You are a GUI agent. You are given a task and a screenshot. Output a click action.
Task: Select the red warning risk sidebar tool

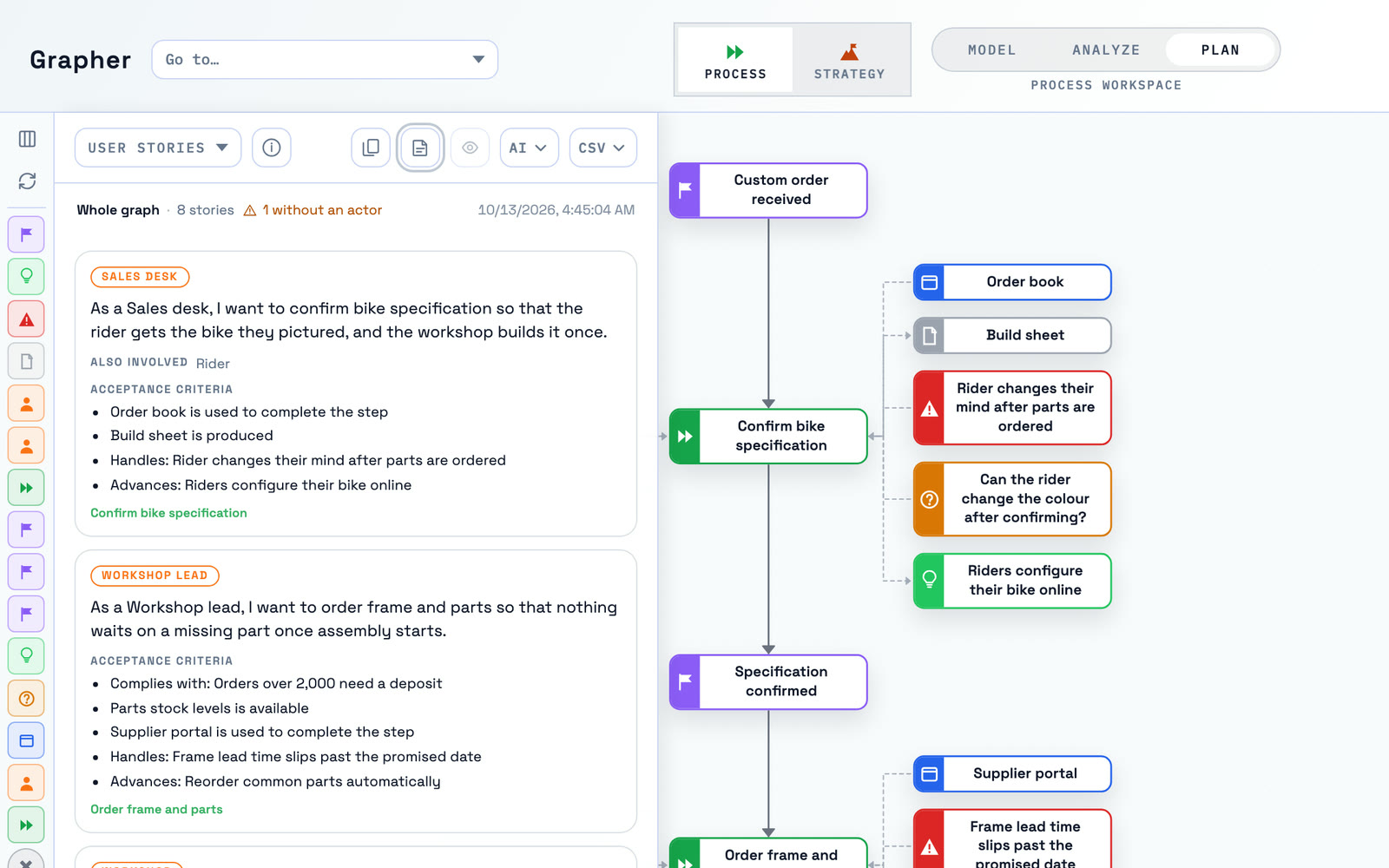27,319
